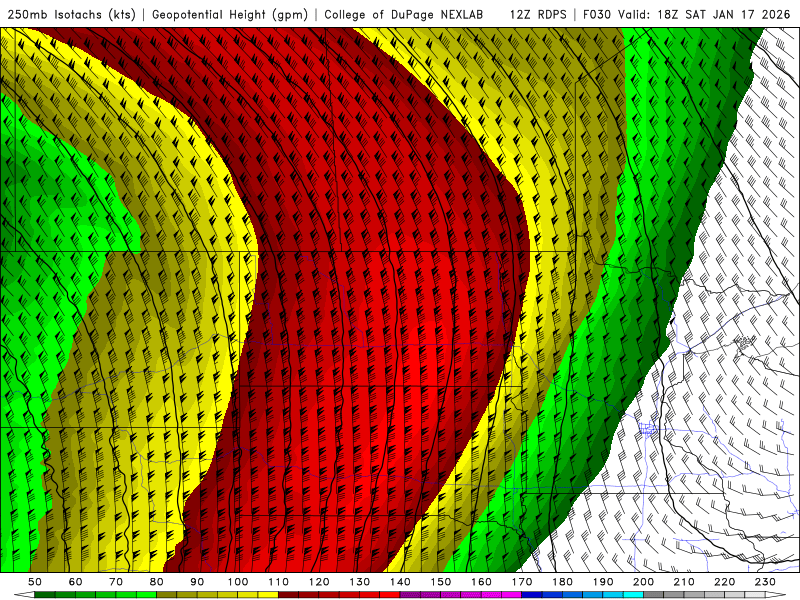800x600 pixels.
Task: Click the '60' color scale label
Action: click(x=76, y=582)
